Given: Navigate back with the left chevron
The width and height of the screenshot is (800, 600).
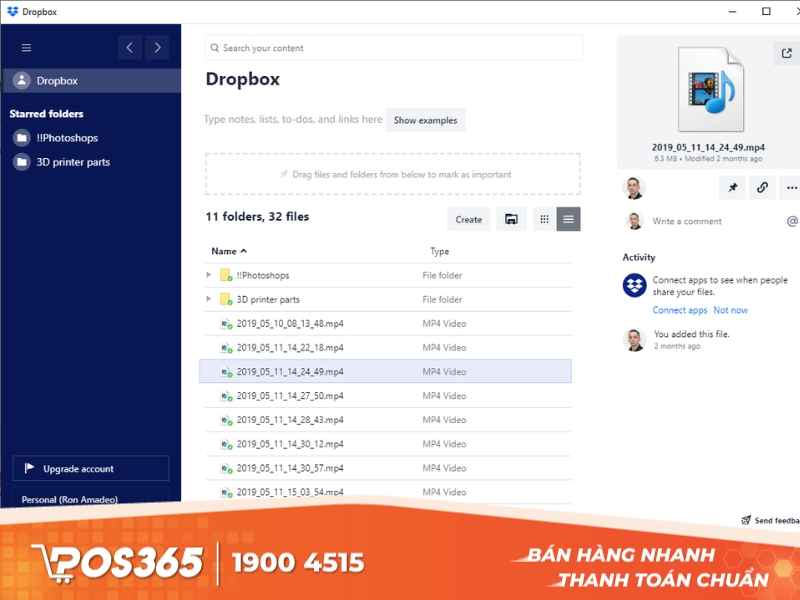Looking at the screenshot, I should coord(129,47).
